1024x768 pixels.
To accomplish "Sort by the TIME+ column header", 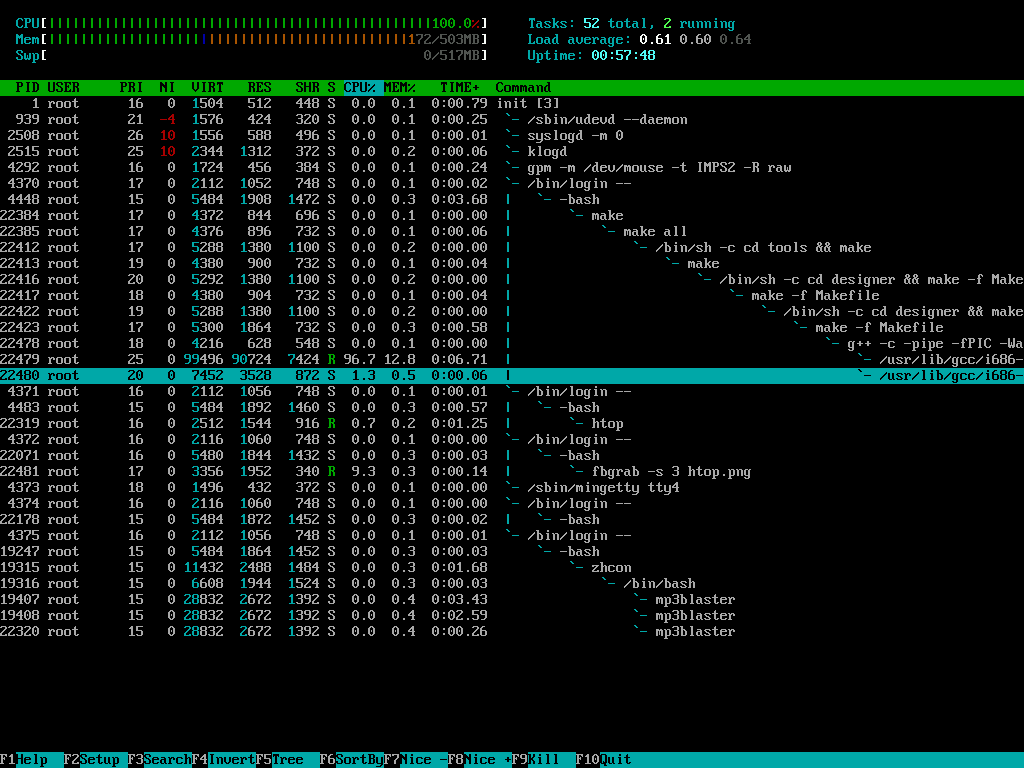I will [459, 88].
